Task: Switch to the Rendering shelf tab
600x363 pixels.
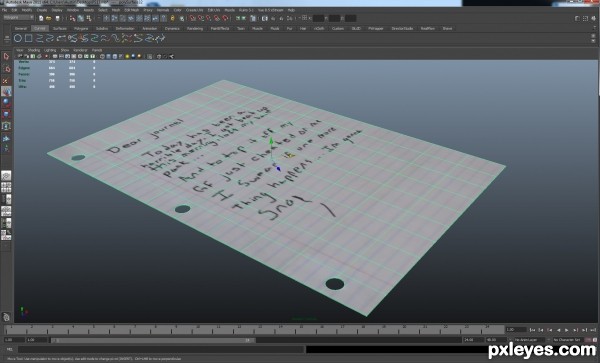Action: click(195, 28)
